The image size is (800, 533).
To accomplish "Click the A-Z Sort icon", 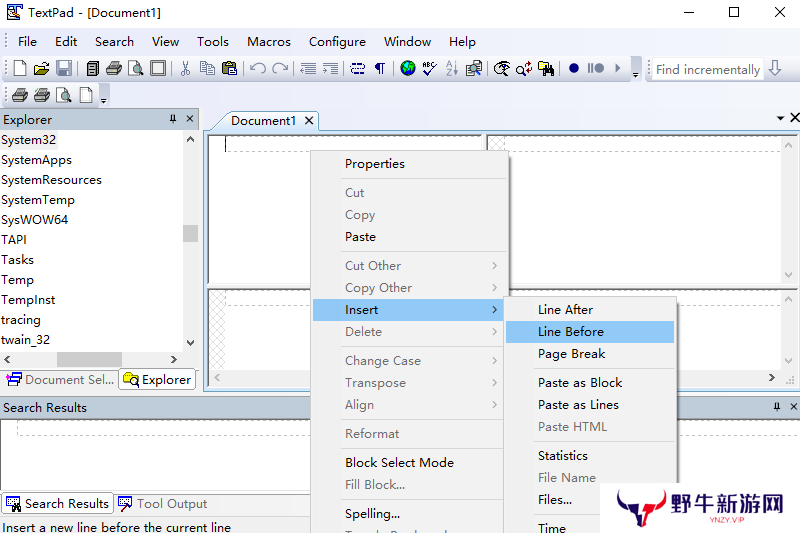I will click(452, 68).
